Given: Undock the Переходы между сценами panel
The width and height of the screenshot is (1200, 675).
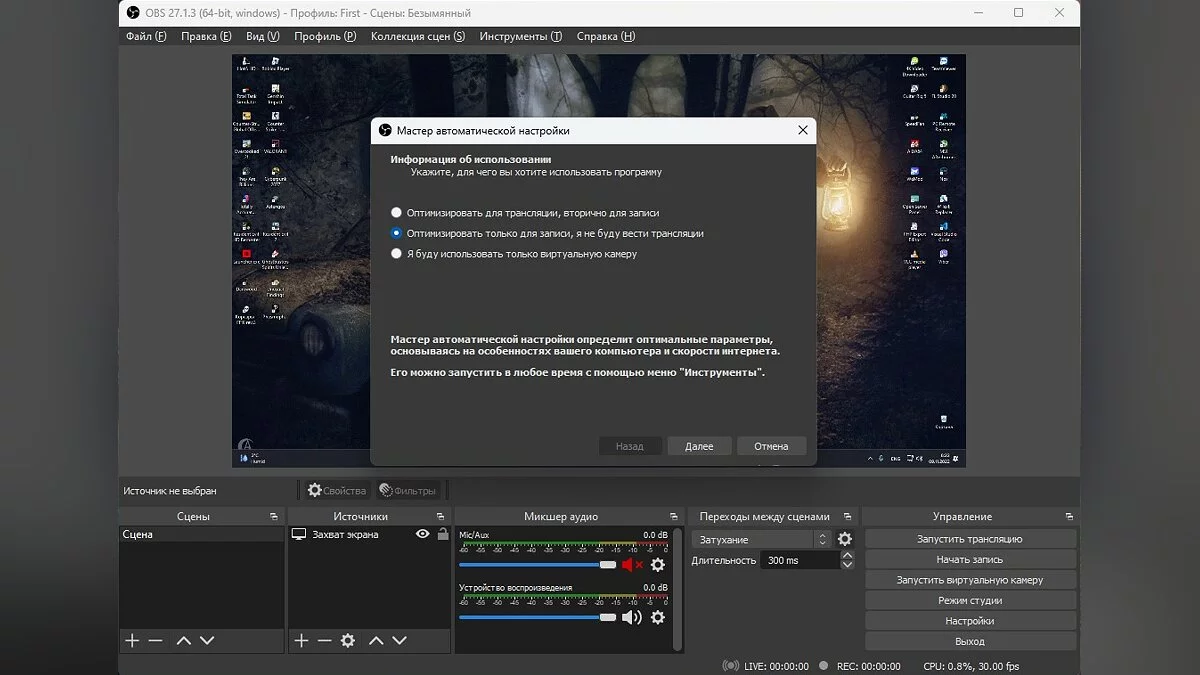Looking at the screenshot, I should [x=847, y=517].
